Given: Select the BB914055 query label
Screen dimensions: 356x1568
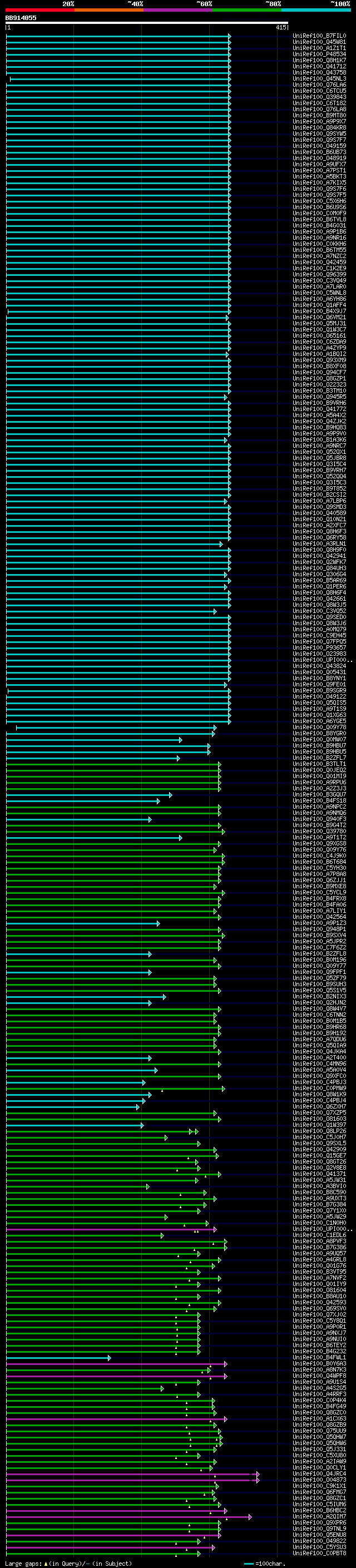Looking at the screenshot, I should (21, 18).
